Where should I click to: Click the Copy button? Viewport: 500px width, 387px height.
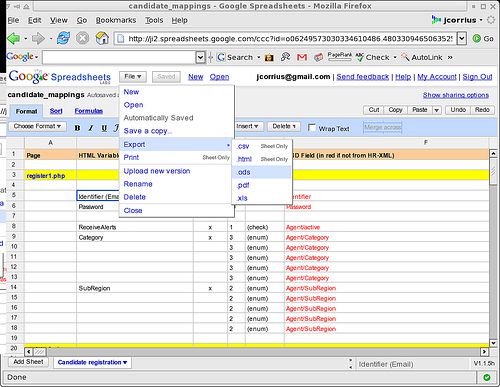[x=395, y=110]
